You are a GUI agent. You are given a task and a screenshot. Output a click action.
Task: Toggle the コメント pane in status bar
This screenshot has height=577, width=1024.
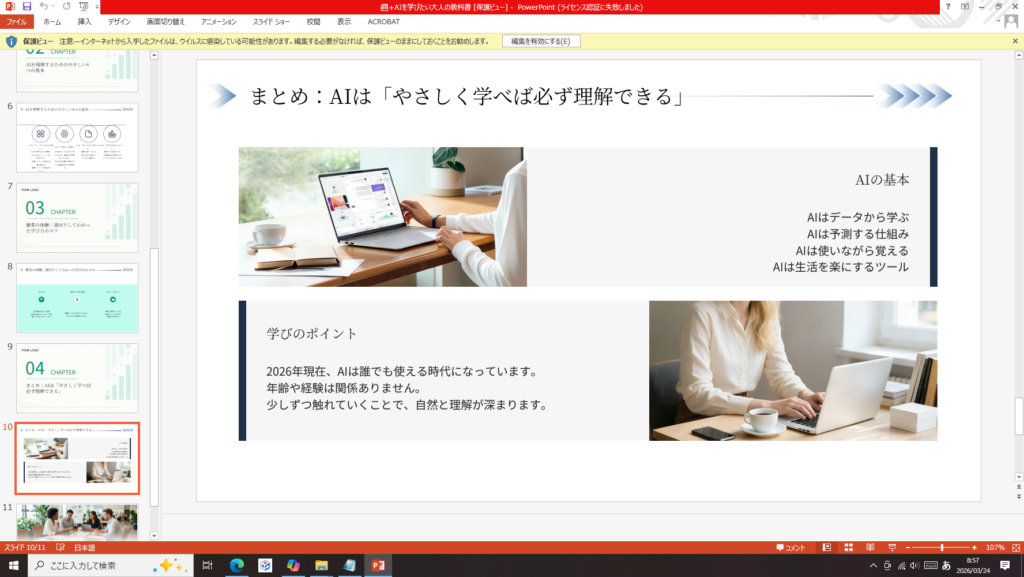(x=790, y=548)
